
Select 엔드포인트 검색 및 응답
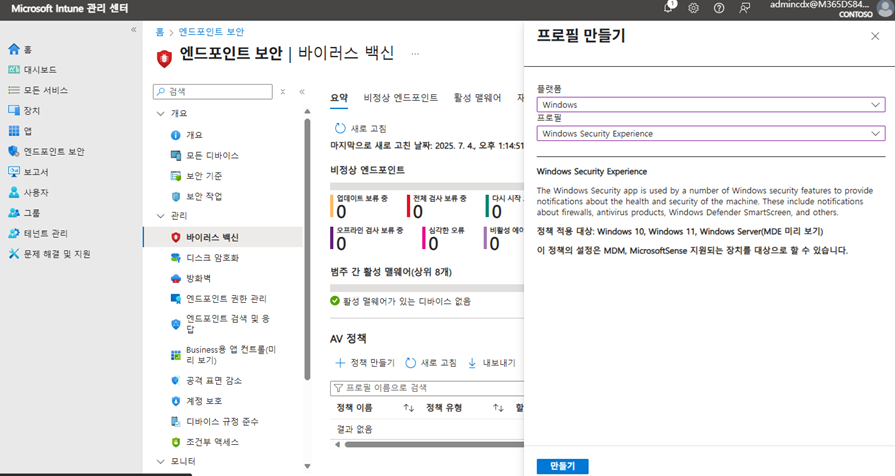point(220,324)
